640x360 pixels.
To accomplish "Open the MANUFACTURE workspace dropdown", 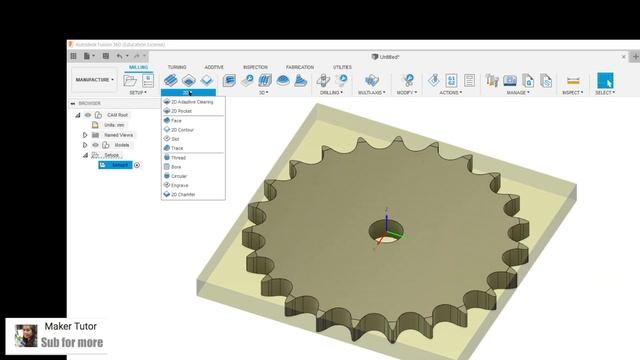I will tap(94, 80).
